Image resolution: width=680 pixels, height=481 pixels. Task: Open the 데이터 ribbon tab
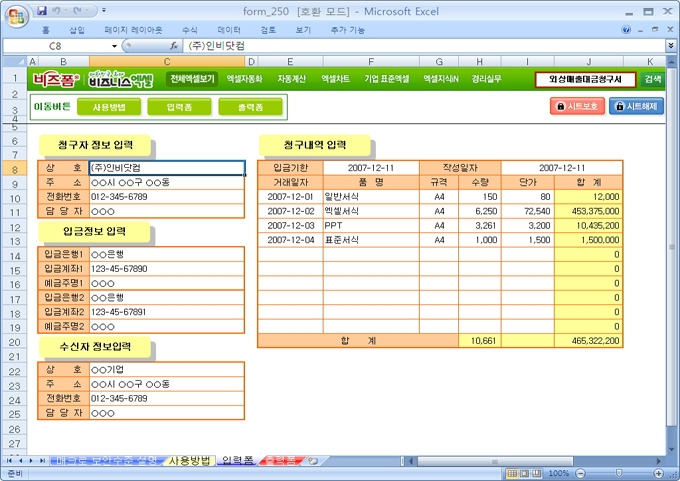(229, 30)
